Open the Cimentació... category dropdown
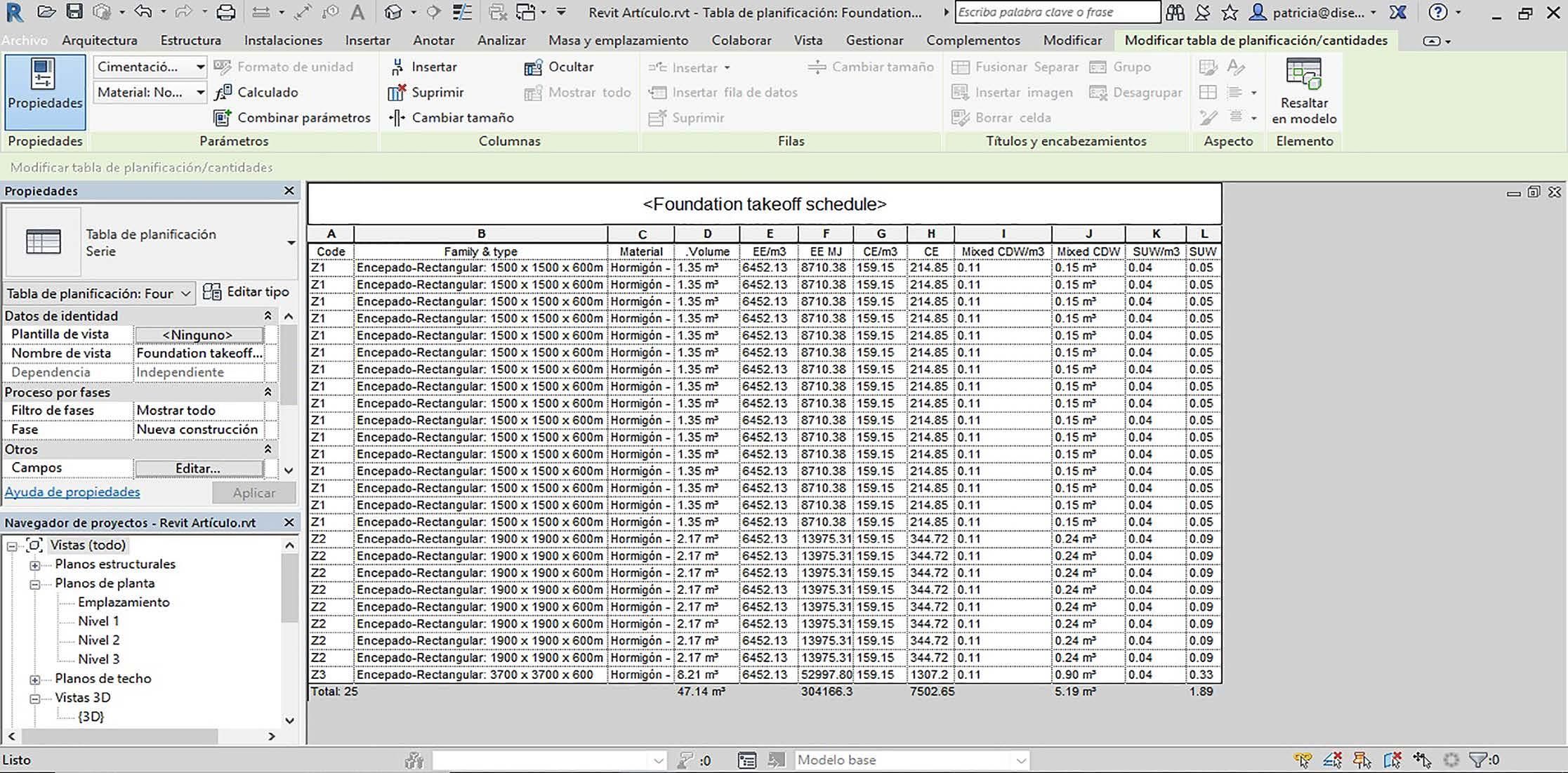 coord(150,67)
